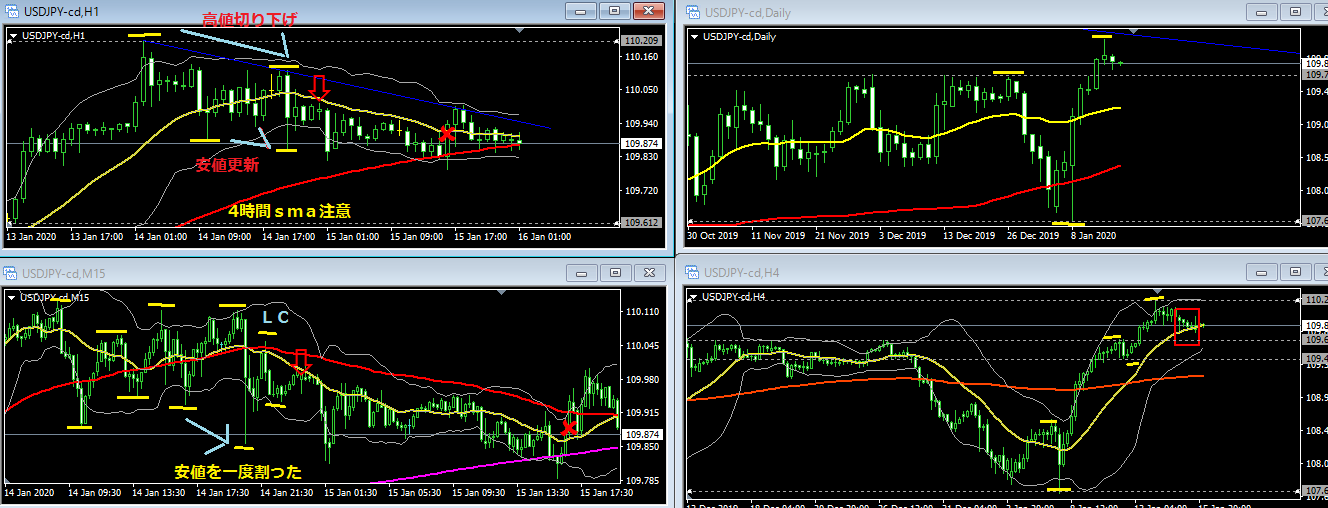The image size is (1328, 508).
Task: Click the chart icon in the USDJPY-cd,H4 title bar
Action: click(692, 272)
